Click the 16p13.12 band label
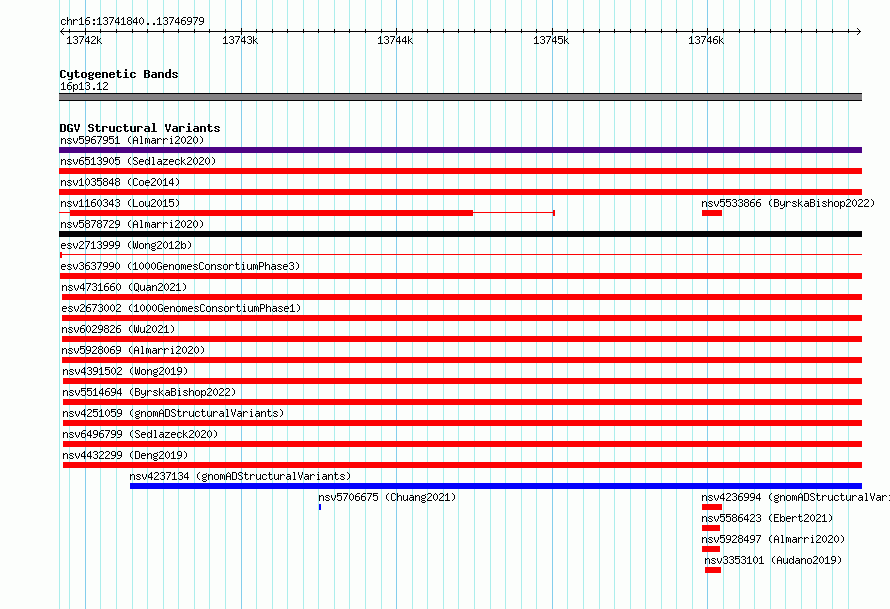 84,86
